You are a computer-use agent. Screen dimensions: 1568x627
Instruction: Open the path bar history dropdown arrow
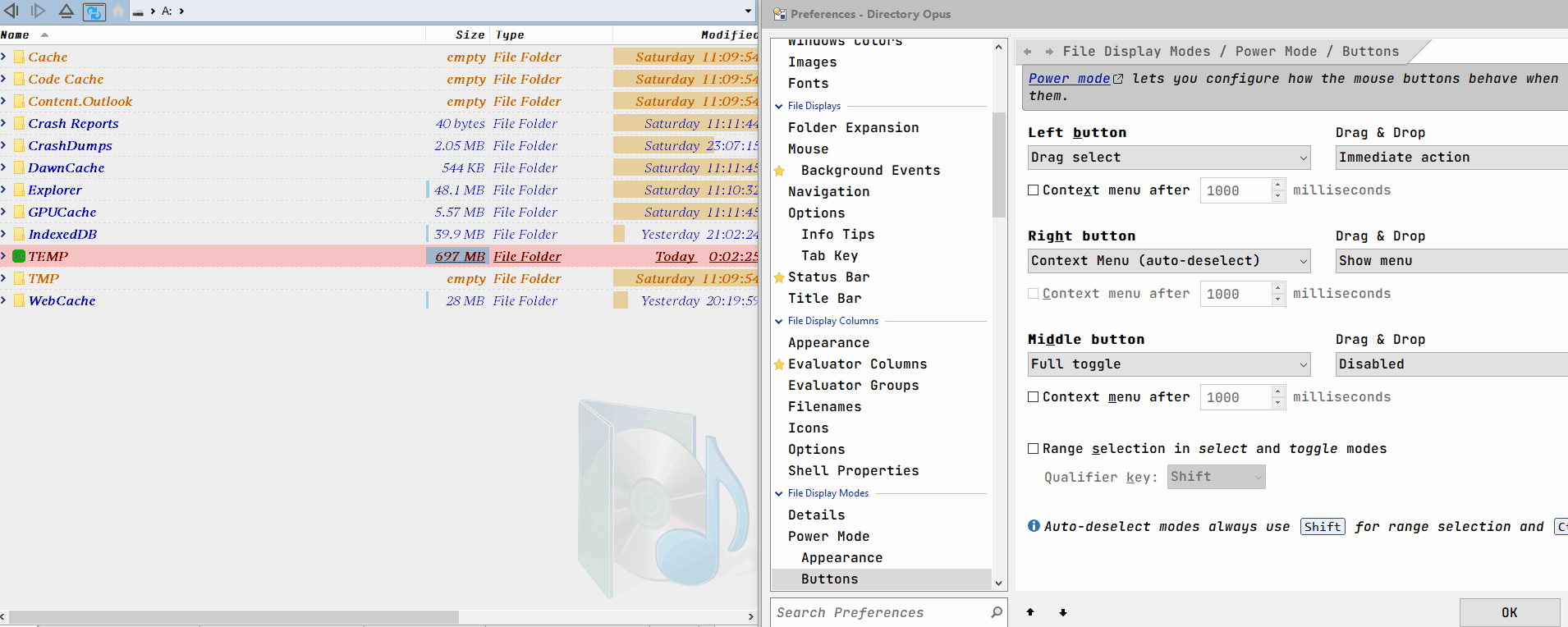pos(748,11)
